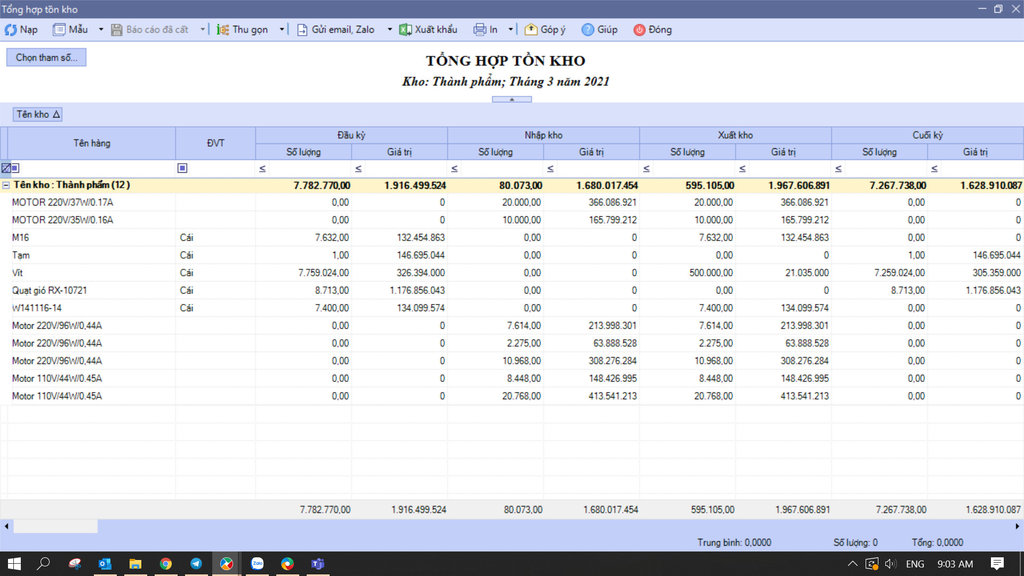Viewport: 1024px width, 576px height.
Task: Open Microsoft Teams from the taskbar
Action: [x=317, y=564]
